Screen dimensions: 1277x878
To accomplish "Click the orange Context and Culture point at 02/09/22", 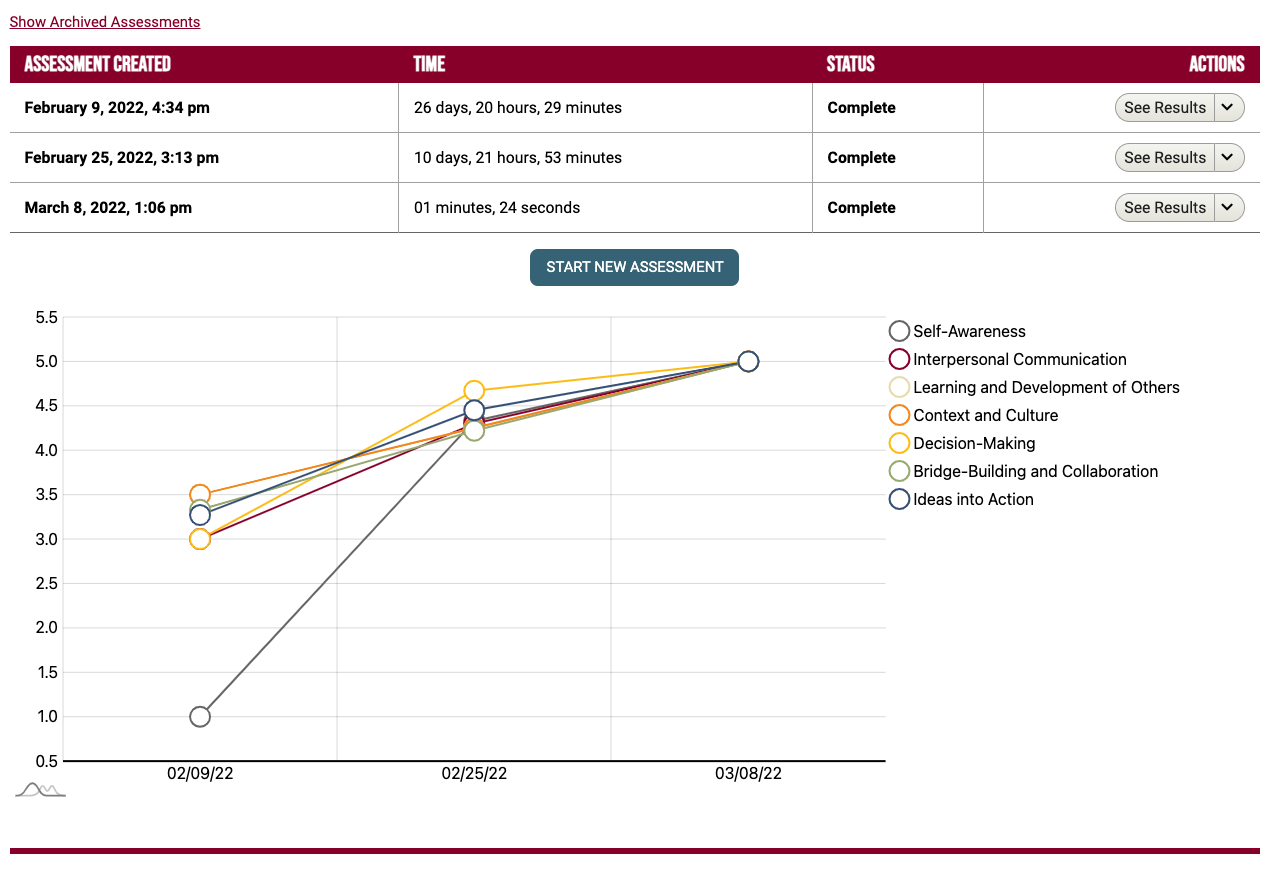I will tap(199, 494).
